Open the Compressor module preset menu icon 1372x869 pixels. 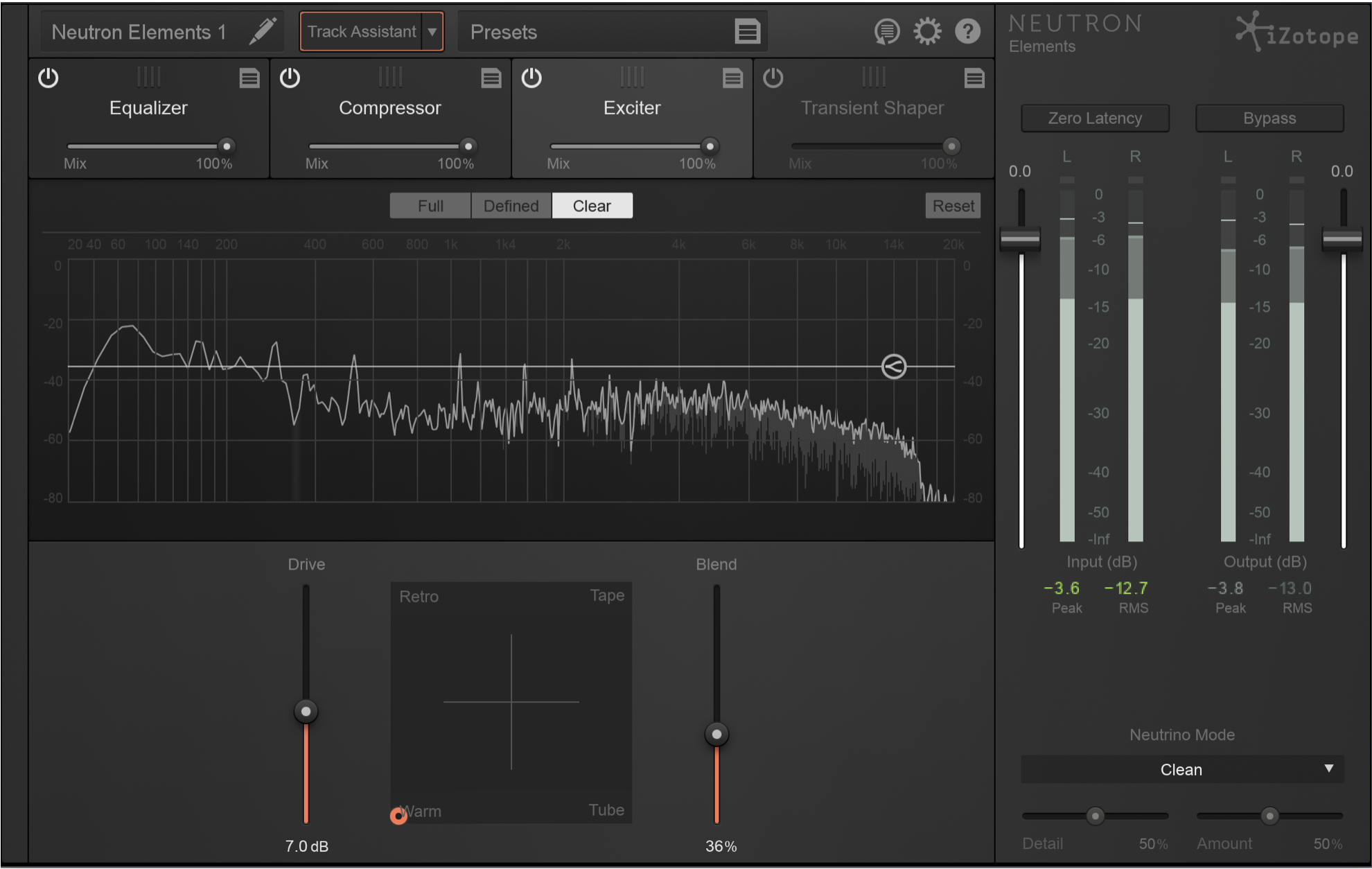pyautogui.click(x=491, y=78)
